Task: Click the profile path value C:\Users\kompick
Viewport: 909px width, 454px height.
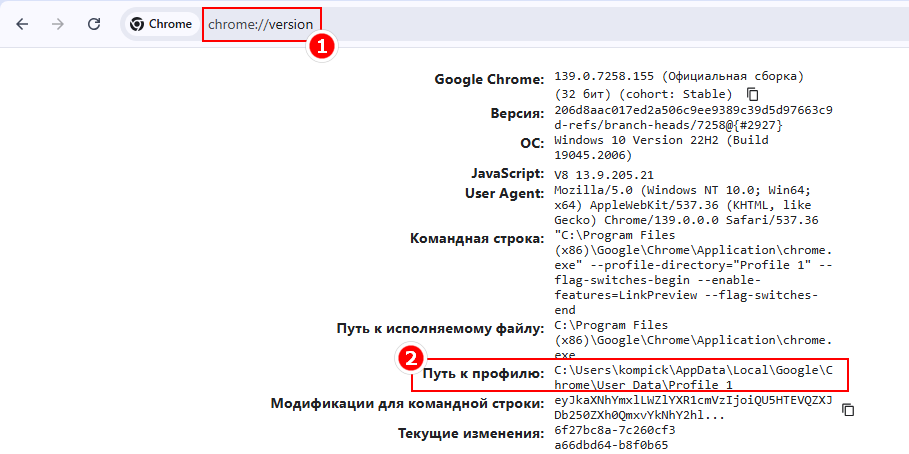Action: pyautogui.click(x=693, y=377)
